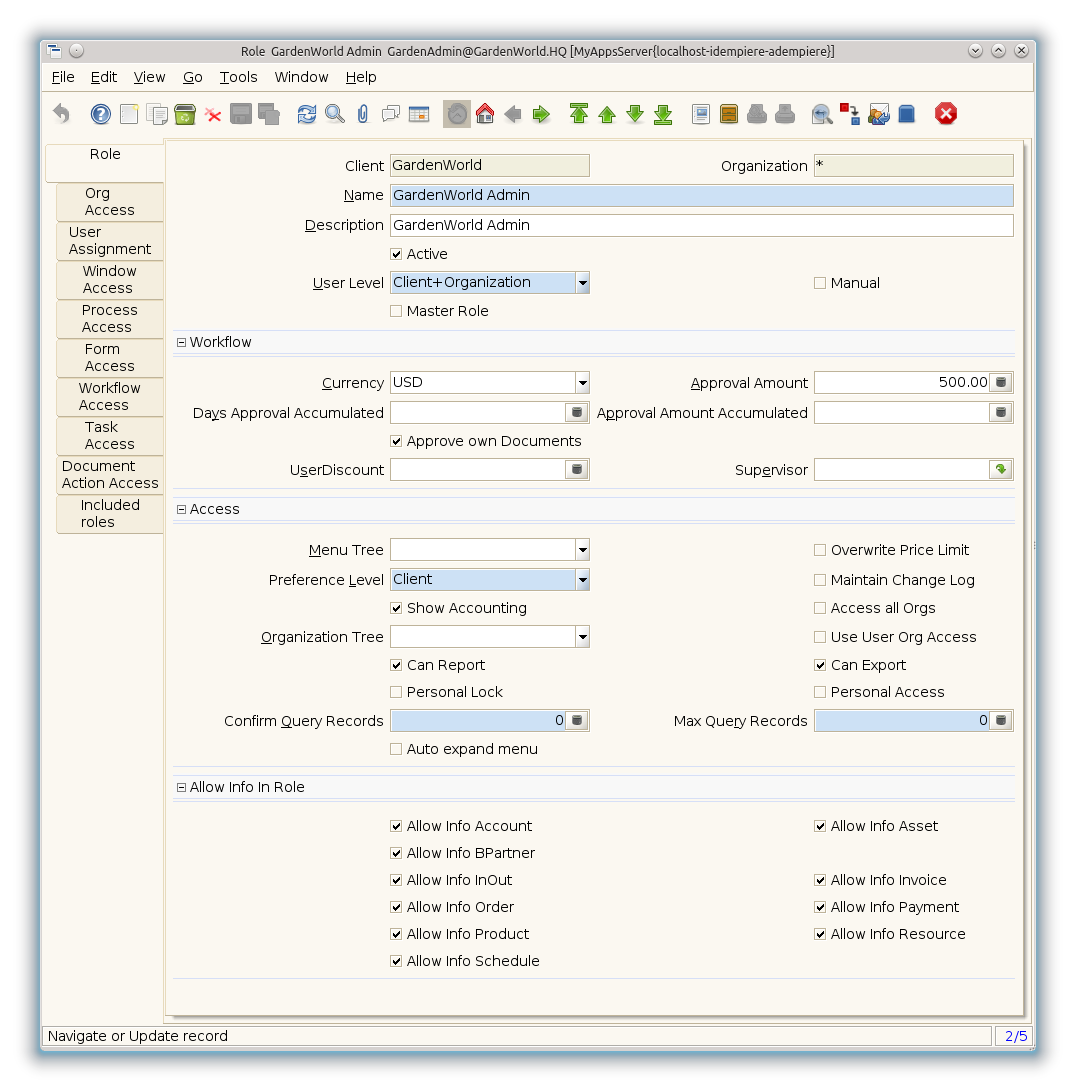Enable the Master Role checkbox

pyautogui.click(x=397, y=312)
